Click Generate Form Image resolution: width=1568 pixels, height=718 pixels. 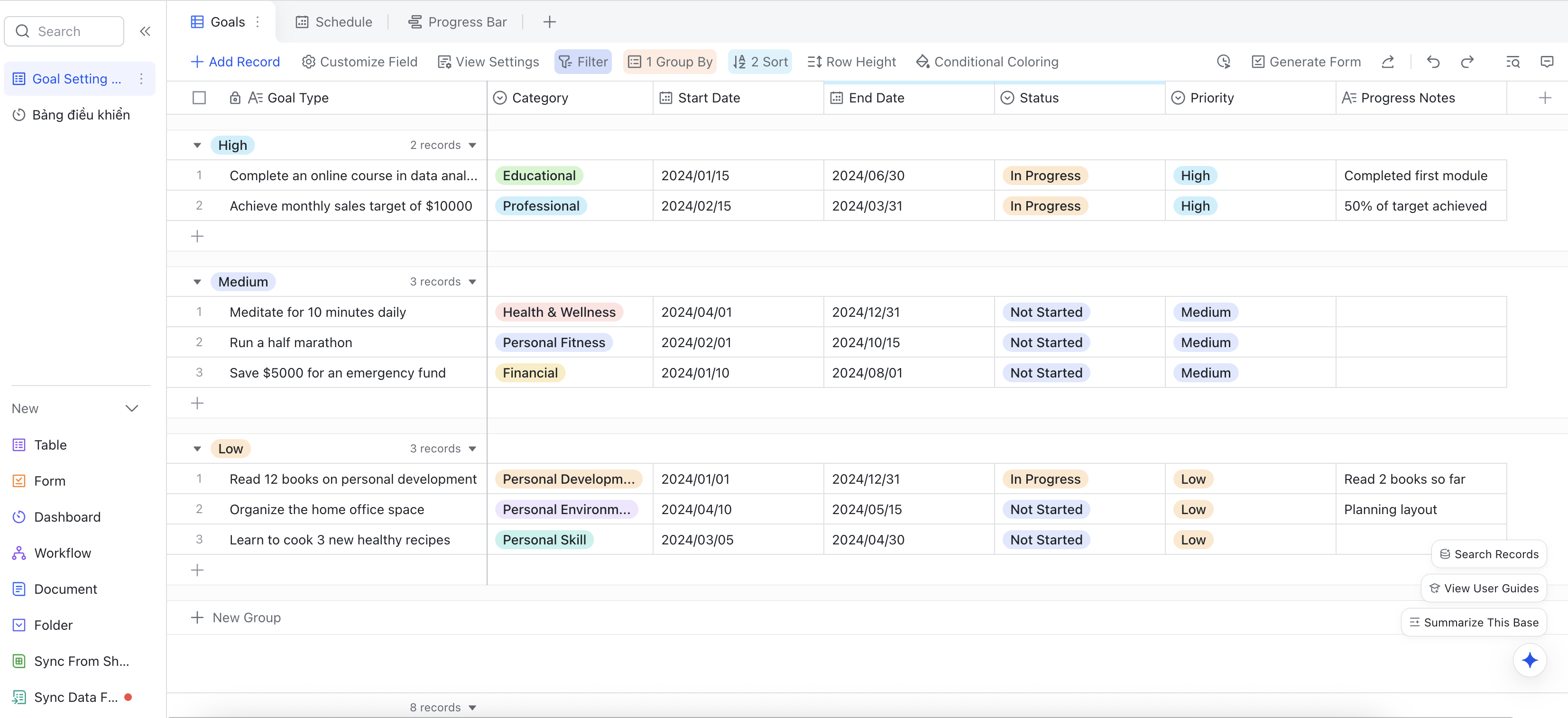(1306, 62)
